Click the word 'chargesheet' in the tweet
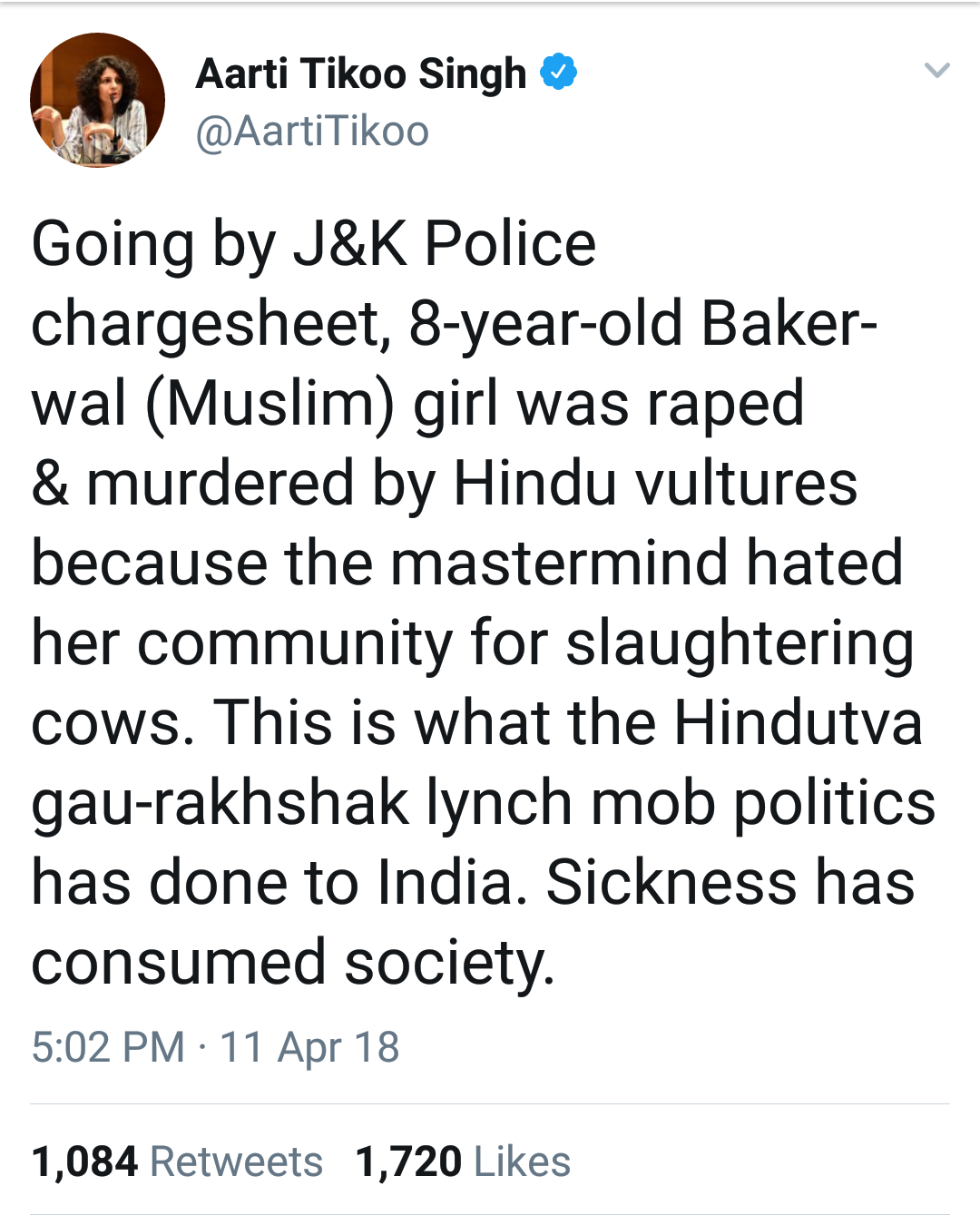The width and height of the screenshot is (980, 1225). [208, 325]
